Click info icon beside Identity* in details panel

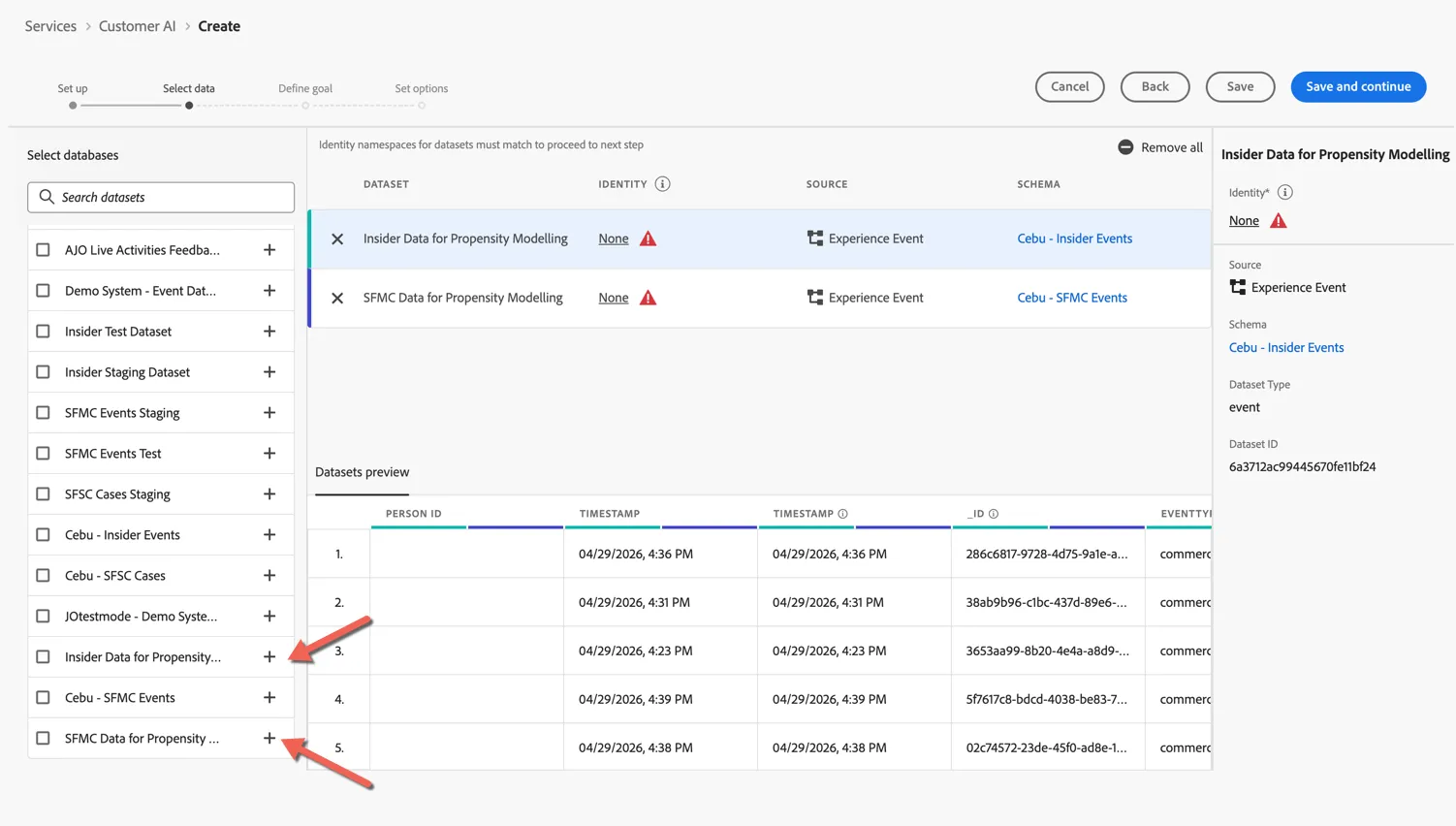[x=1285, y=192]
